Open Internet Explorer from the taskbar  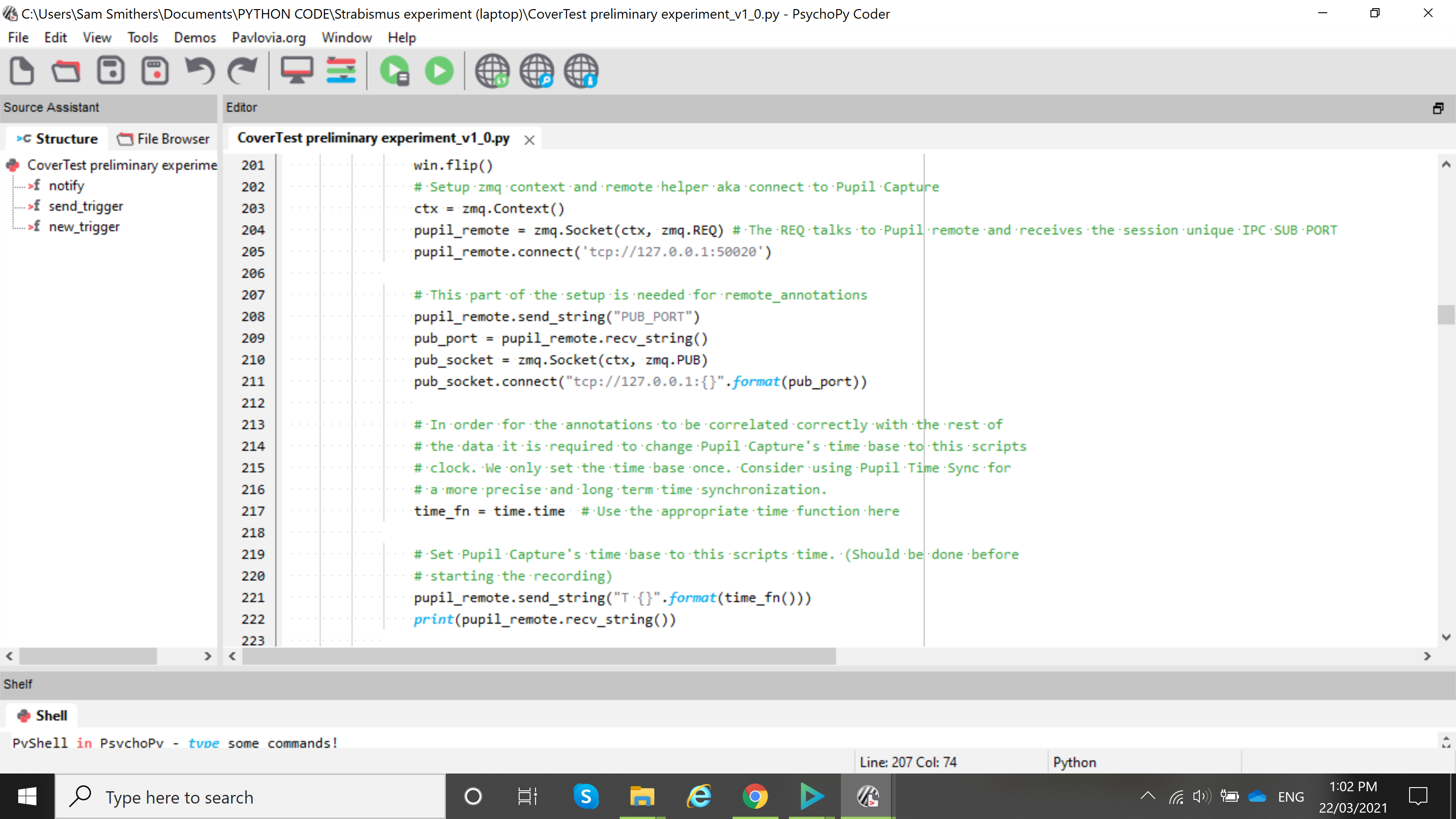(x=698, y=797)
